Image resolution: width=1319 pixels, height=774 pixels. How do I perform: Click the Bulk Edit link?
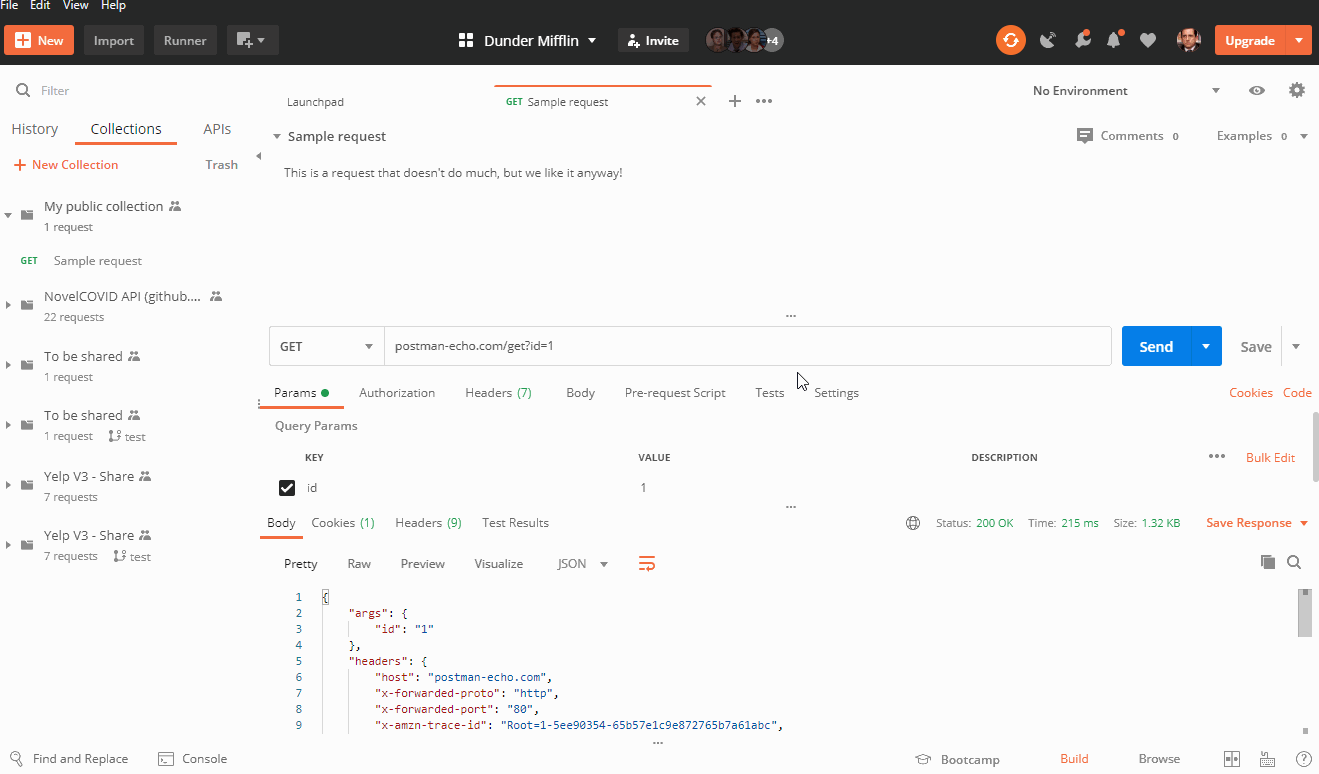coord(1270,457)
